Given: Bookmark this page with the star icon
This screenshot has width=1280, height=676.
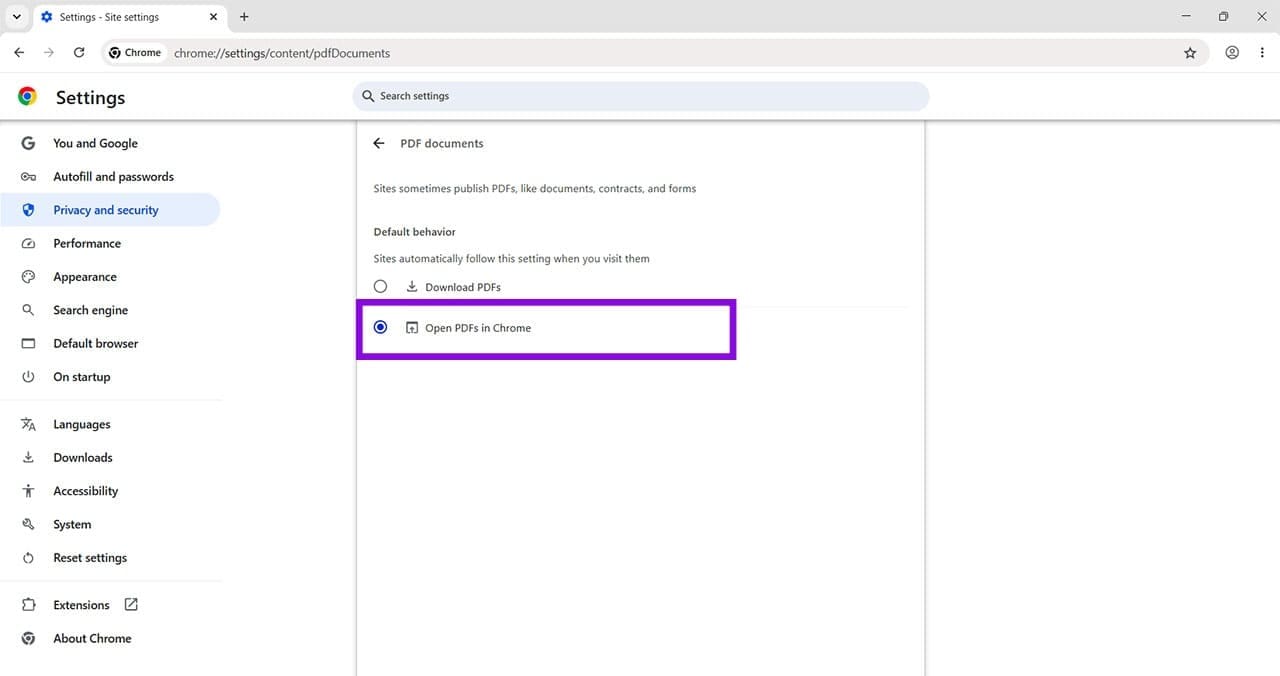Looking at the screenshot, I should (x=1190, y=53).
